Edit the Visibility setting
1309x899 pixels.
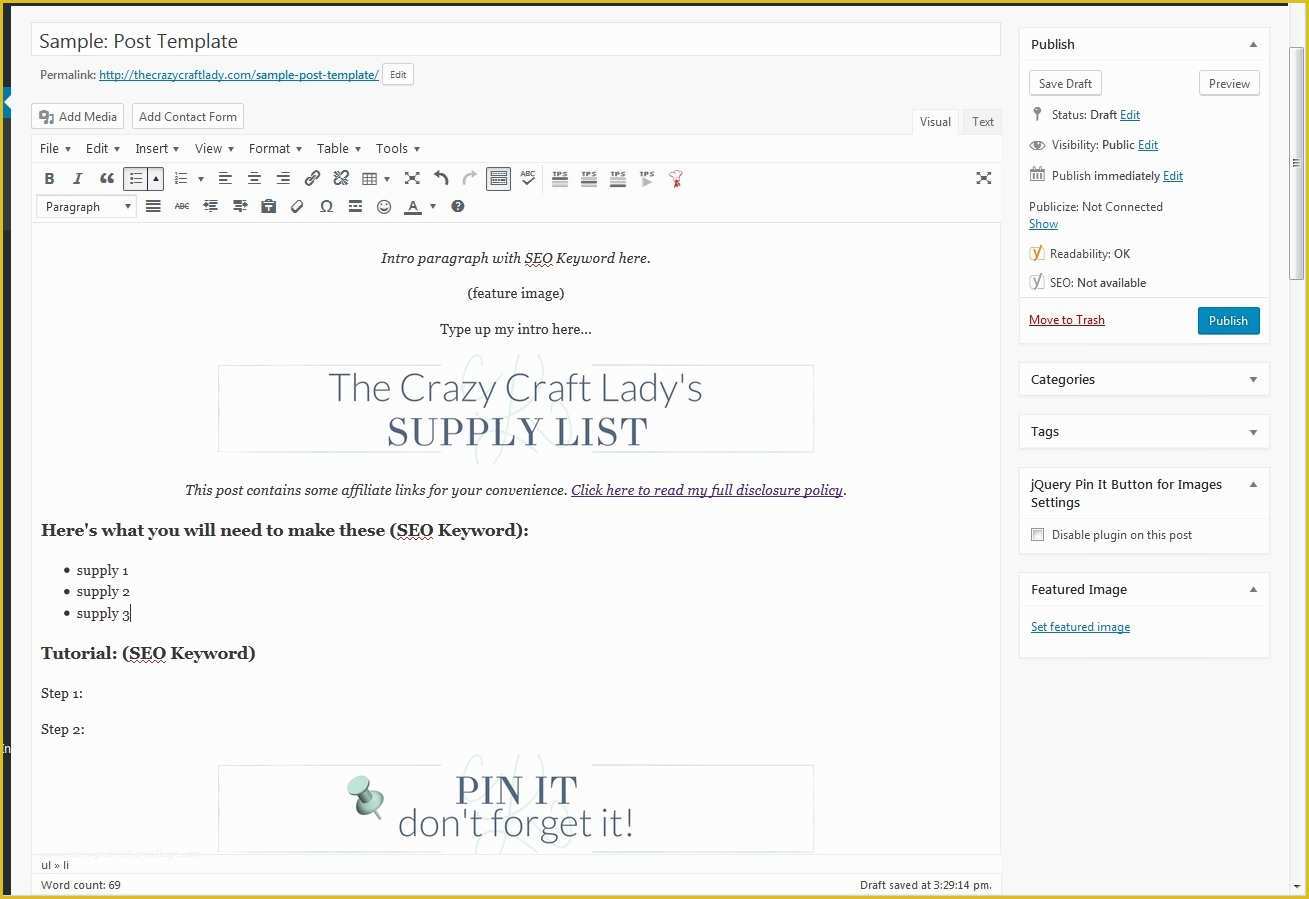coord(1148,145)
